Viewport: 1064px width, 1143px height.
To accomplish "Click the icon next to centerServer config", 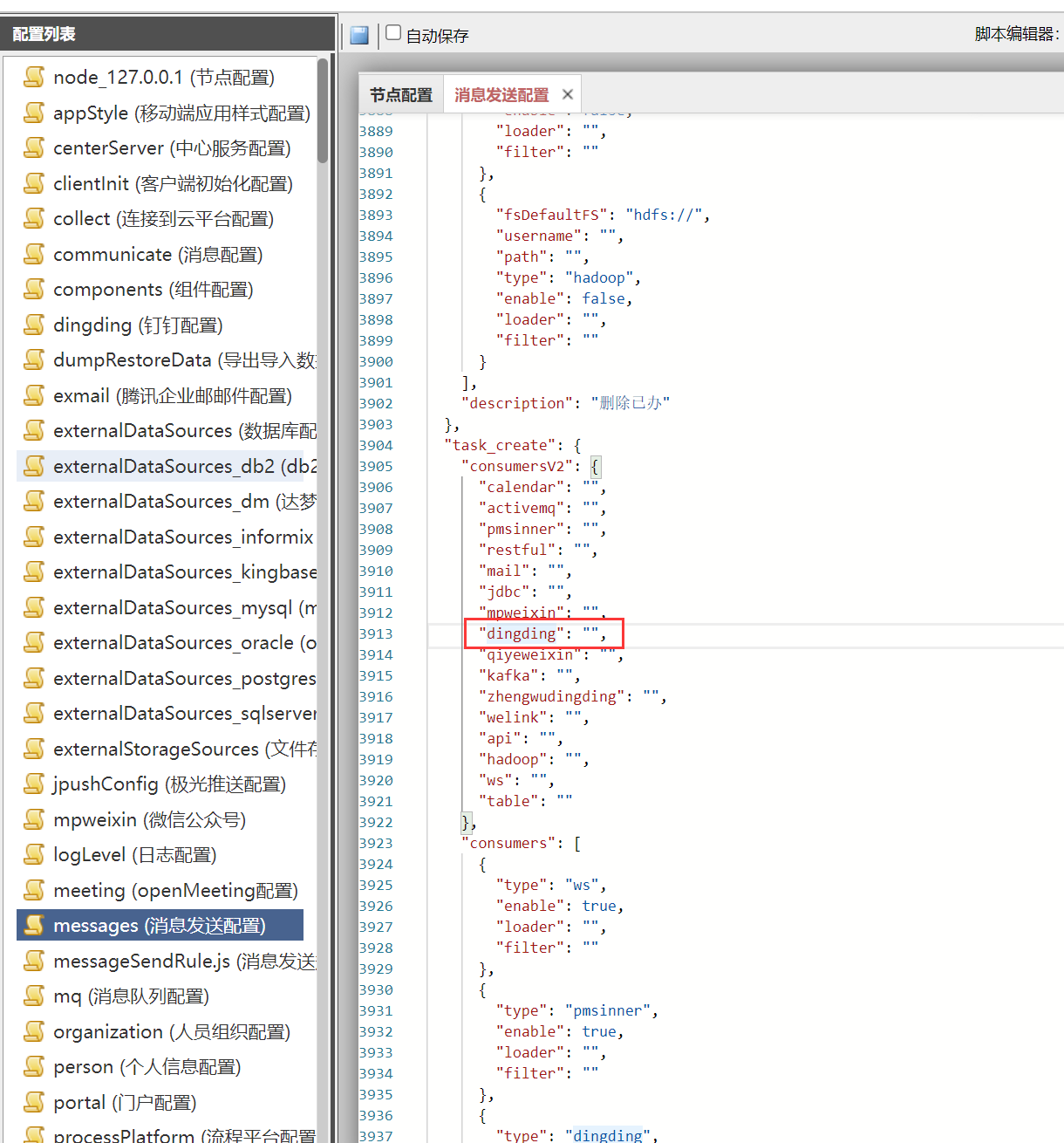I will pyautogui.click(x=34, y=147).
